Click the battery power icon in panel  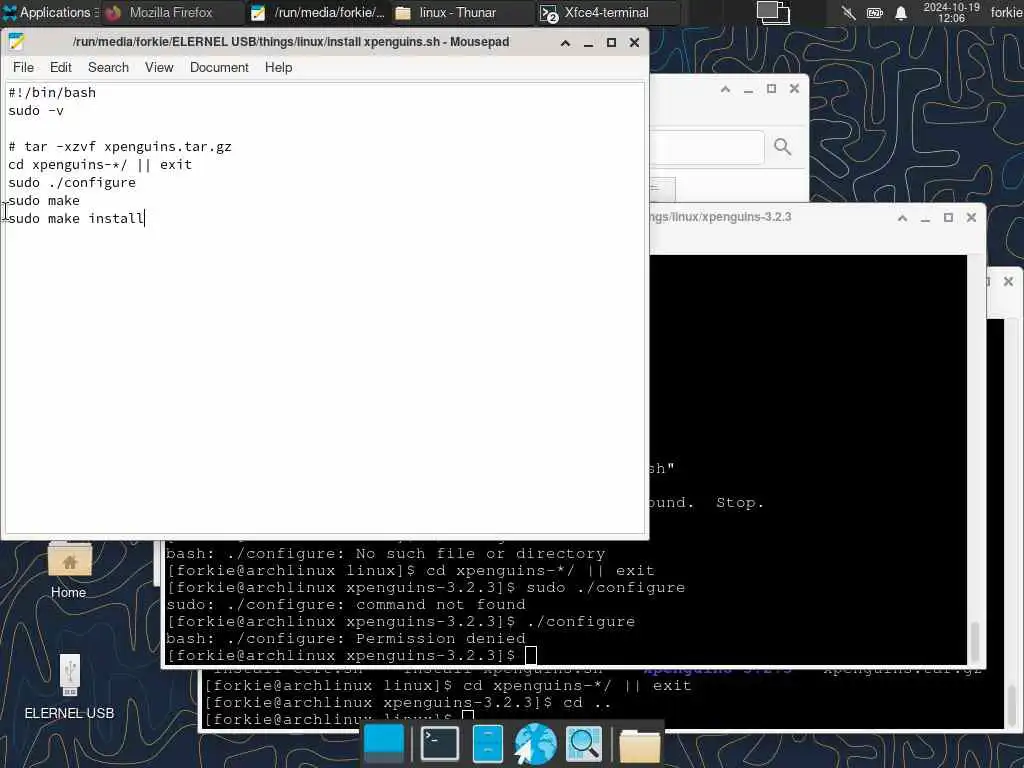pyautogui.click(x=875, y=13)
